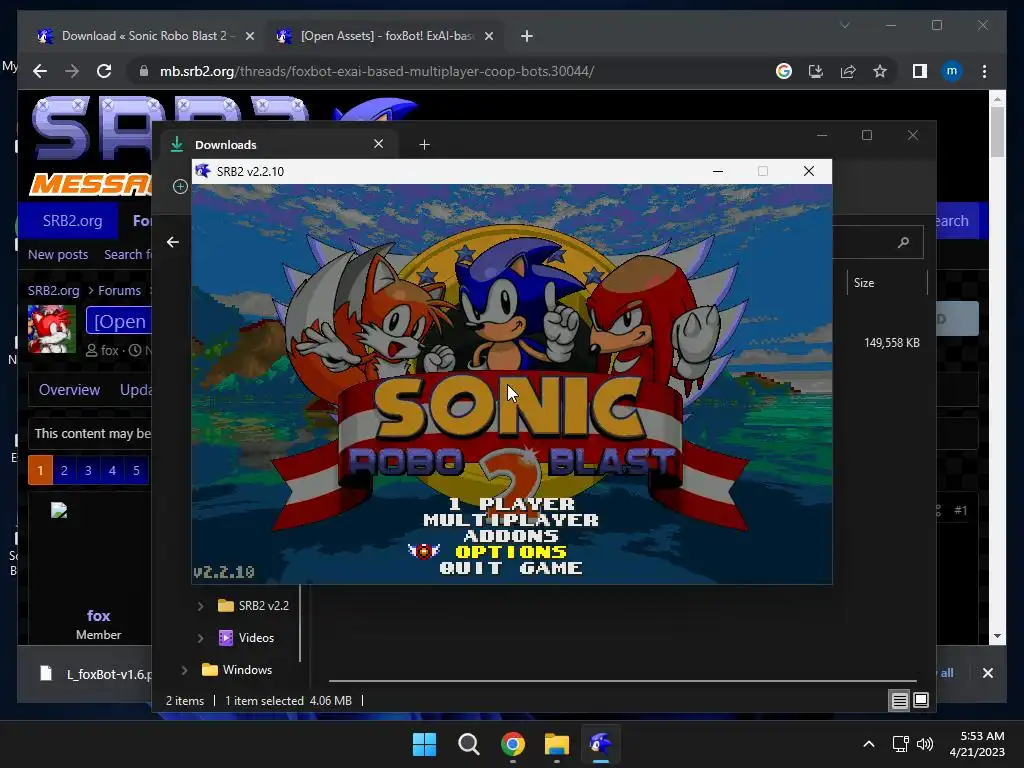Expand the SRB2 v2.2 folder
Viewport: 1024px width, 768px height.
click(200, 606)
